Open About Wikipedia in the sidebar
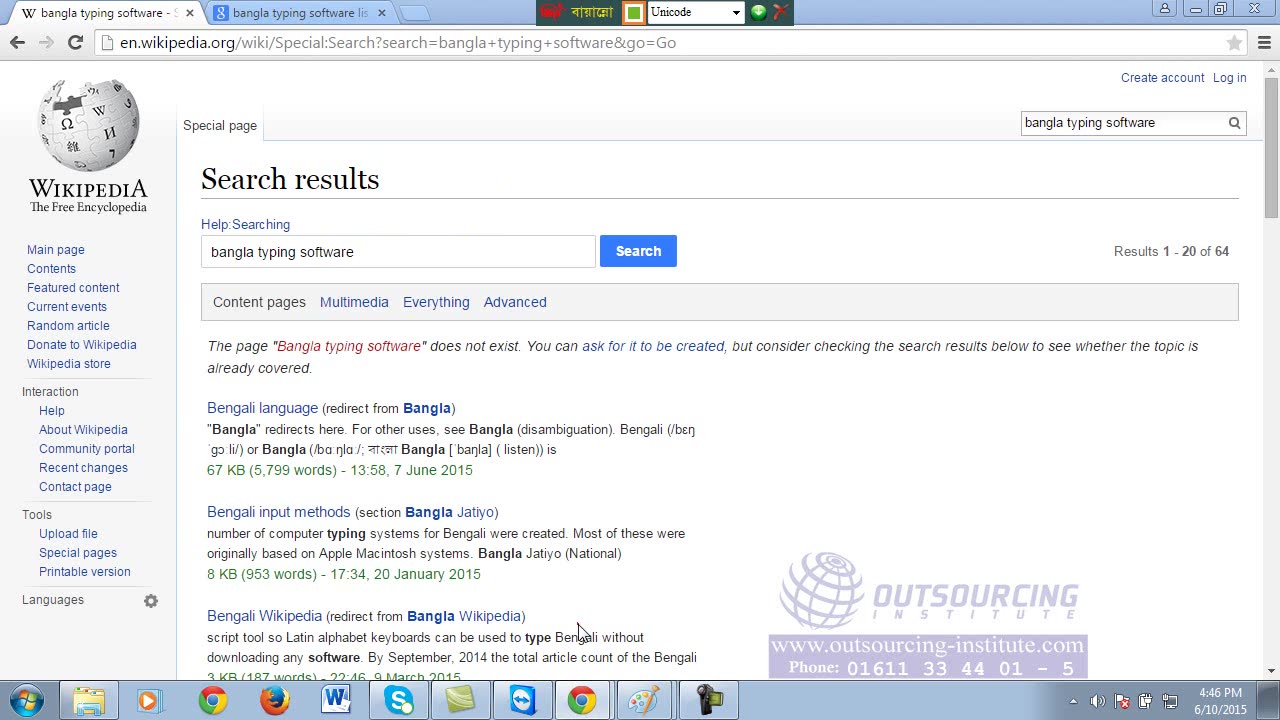The width and height of the screenshot is (1280, 720). 83,430
